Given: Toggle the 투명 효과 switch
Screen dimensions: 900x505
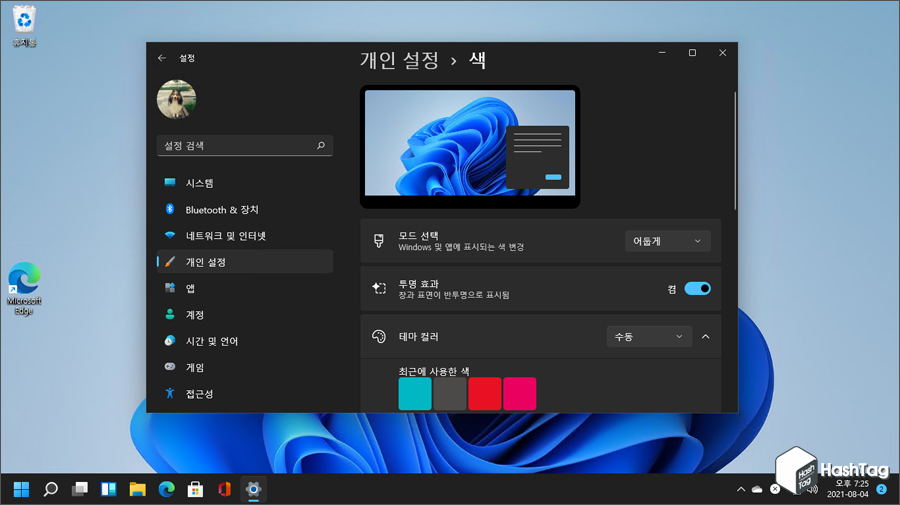Looking at the screenshot, I should coord(697,289).
